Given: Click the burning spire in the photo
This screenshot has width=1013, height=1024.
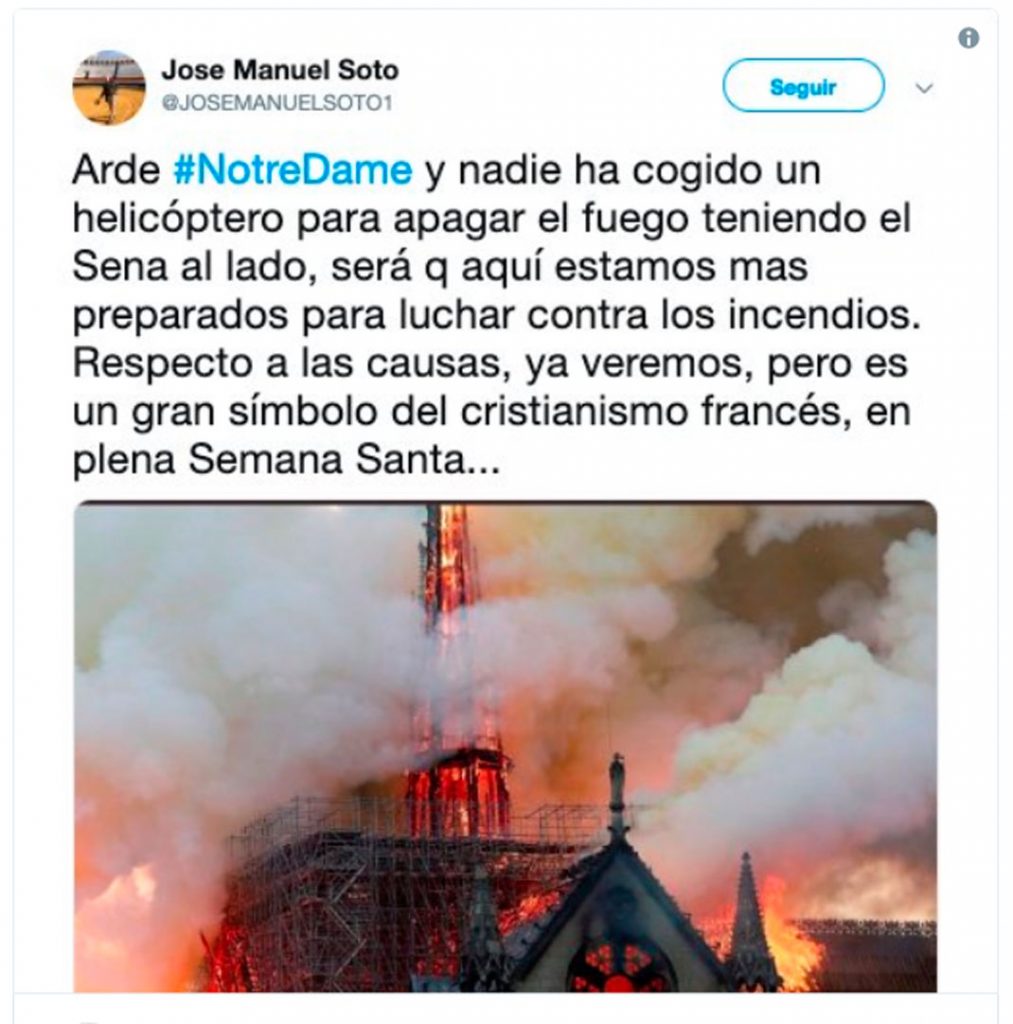Looking at the screenshot, I should pyautogui.click(x=448, y=627).
